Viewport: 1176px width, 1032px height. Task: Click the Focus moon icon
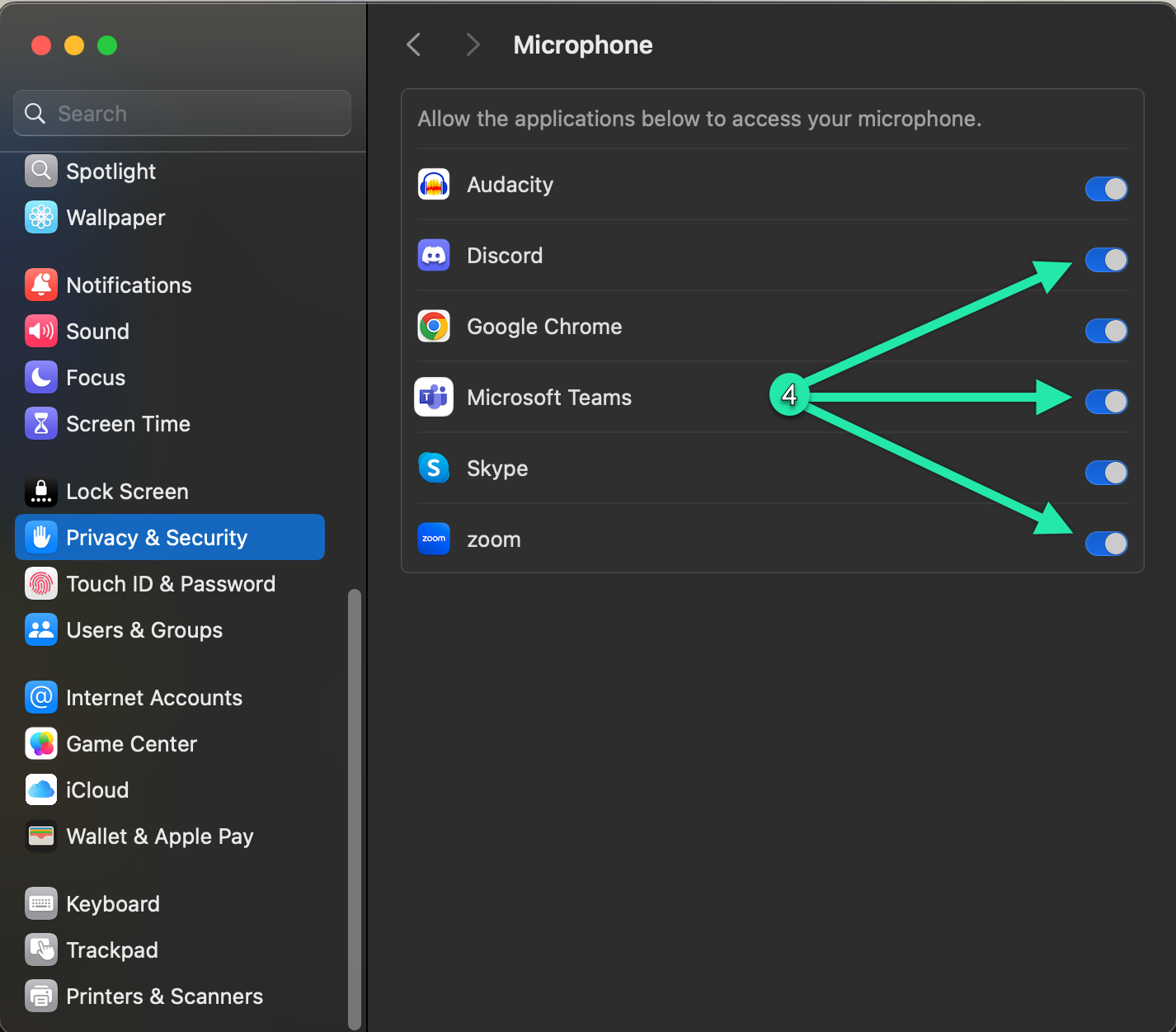41,378
